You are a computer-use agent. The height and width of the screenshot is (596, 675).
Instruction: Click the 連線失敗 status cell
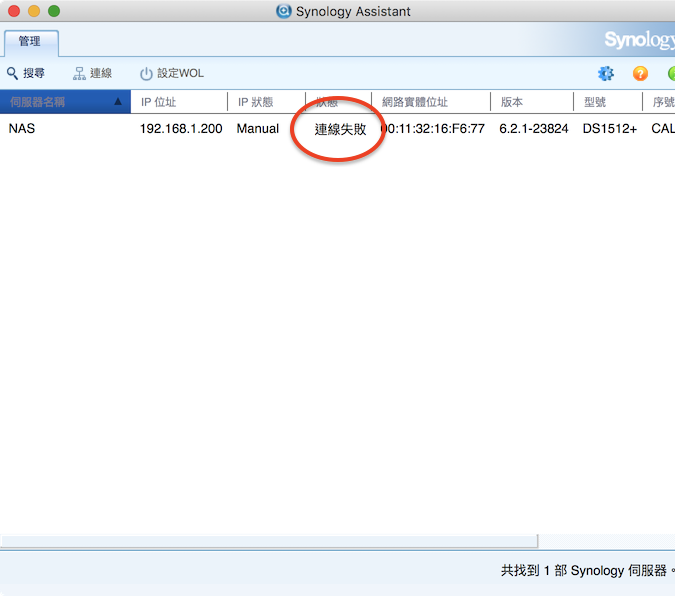point(340,129)
